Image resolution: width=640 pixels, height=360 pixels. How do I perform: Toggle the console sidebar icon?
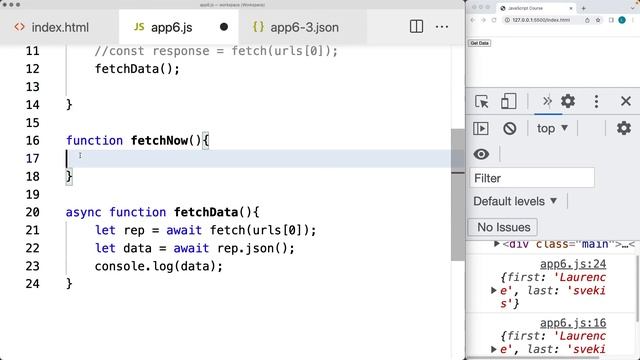(x=481, y=129)
